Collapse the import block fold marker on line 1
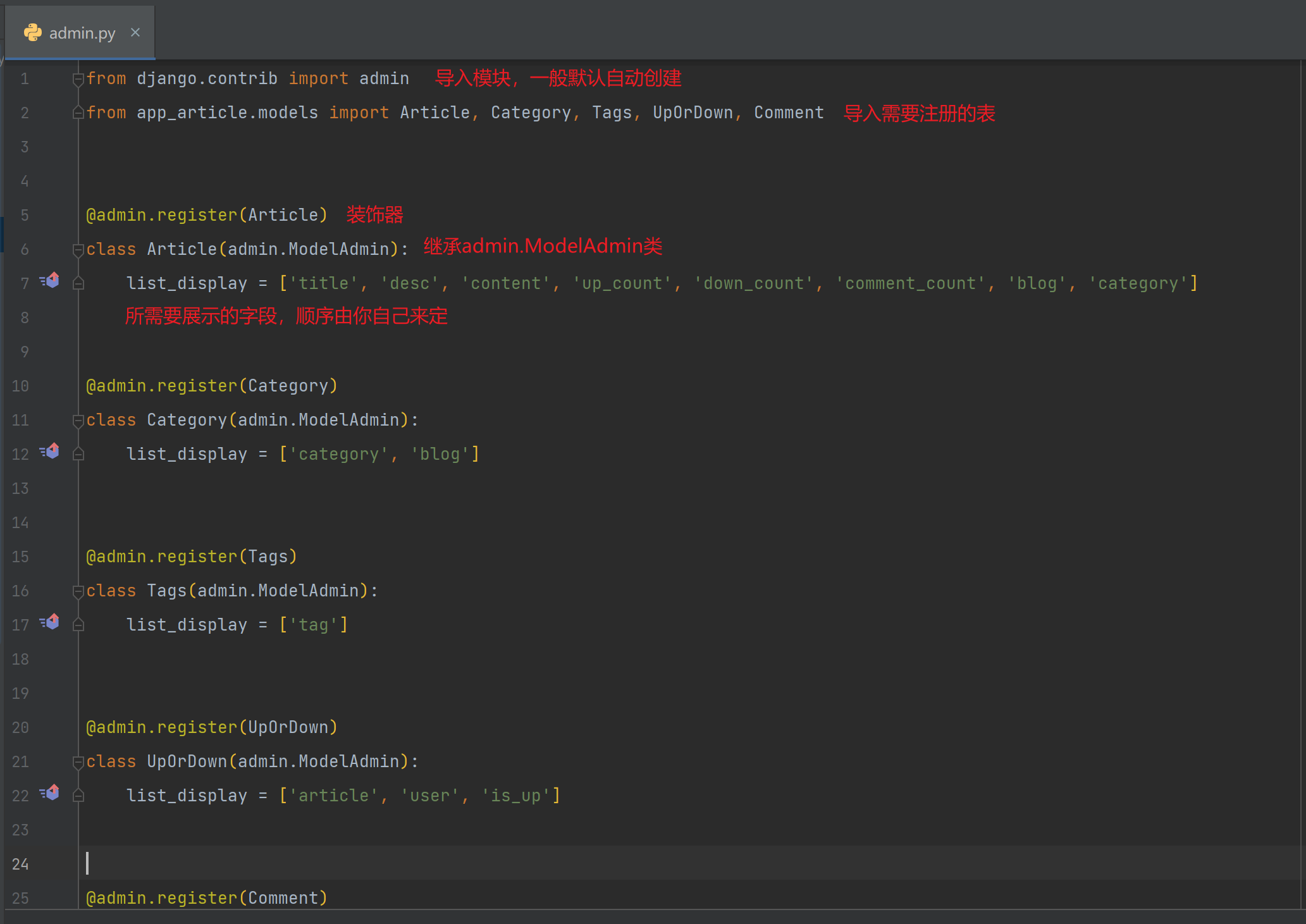1306x924 pixels. click(x=78, y=79)
